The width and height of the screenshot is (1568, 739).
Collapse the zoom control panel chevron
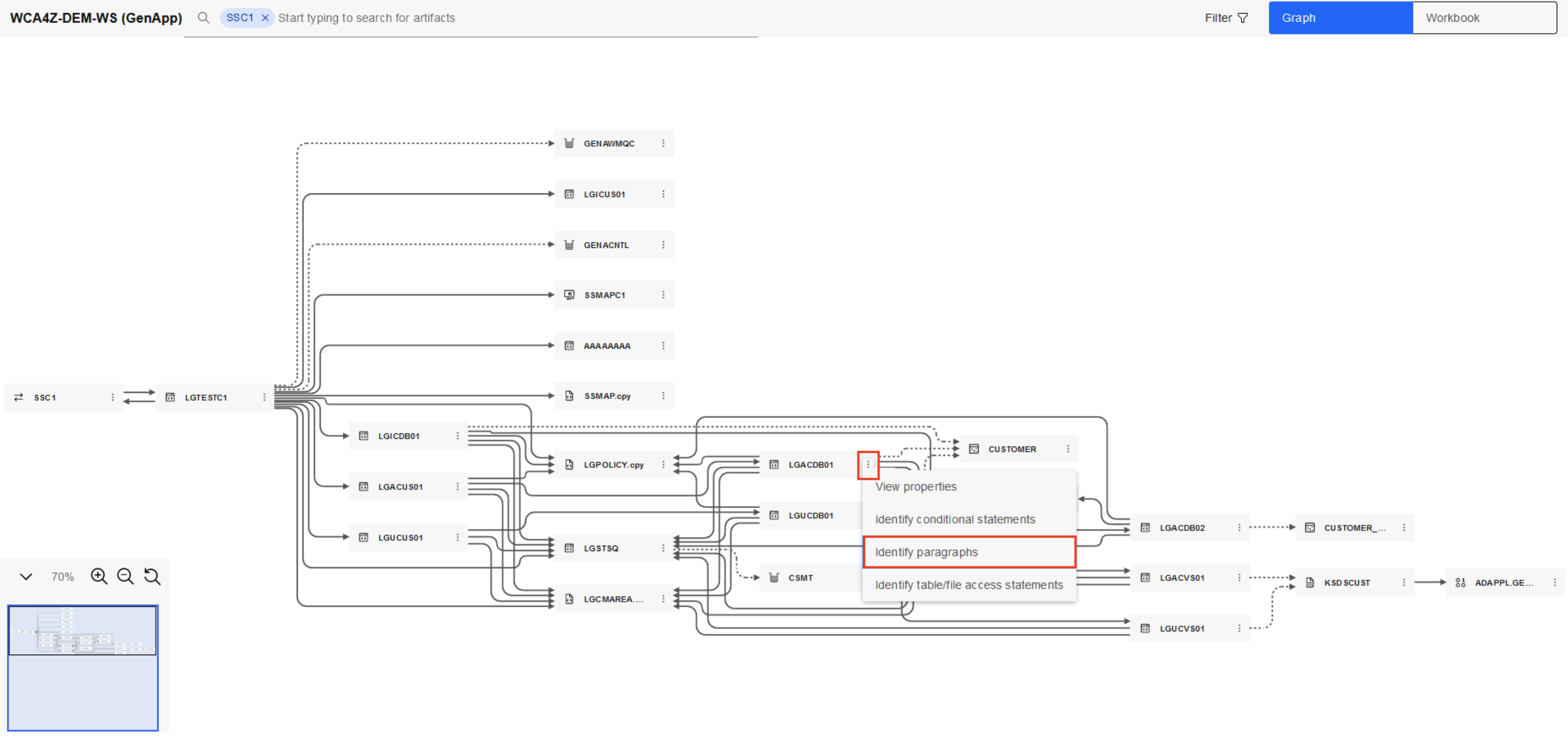coord(26,576)
